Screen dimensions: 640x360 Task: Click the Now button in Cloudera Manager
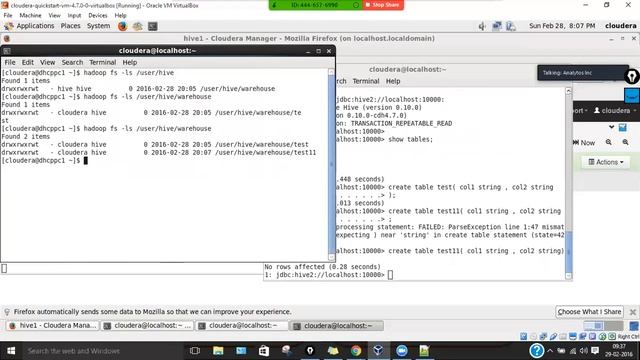pyautogui.click(x=584, y=142)
